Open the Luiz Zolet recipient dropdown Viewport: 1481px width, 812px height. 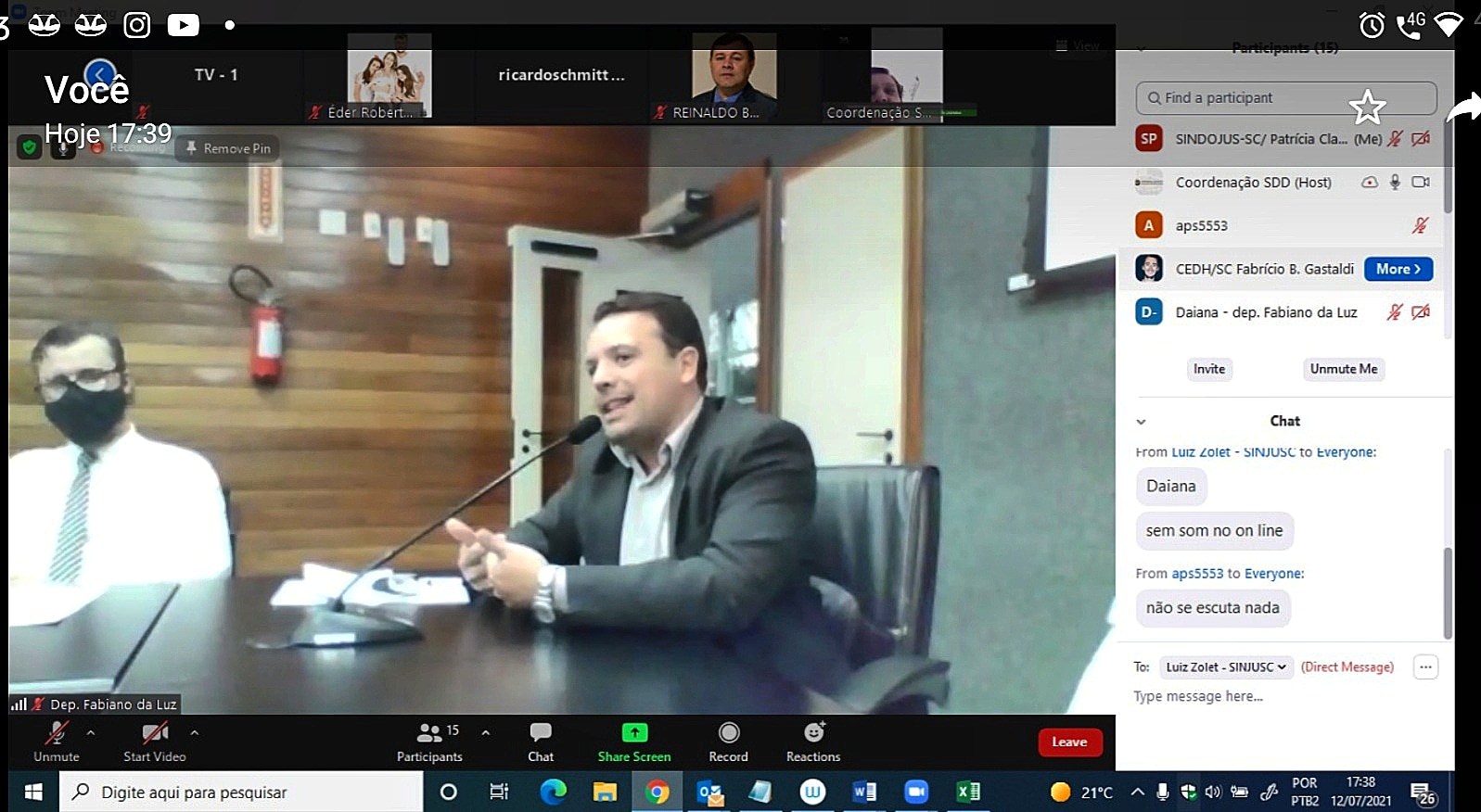[1225, 667]
